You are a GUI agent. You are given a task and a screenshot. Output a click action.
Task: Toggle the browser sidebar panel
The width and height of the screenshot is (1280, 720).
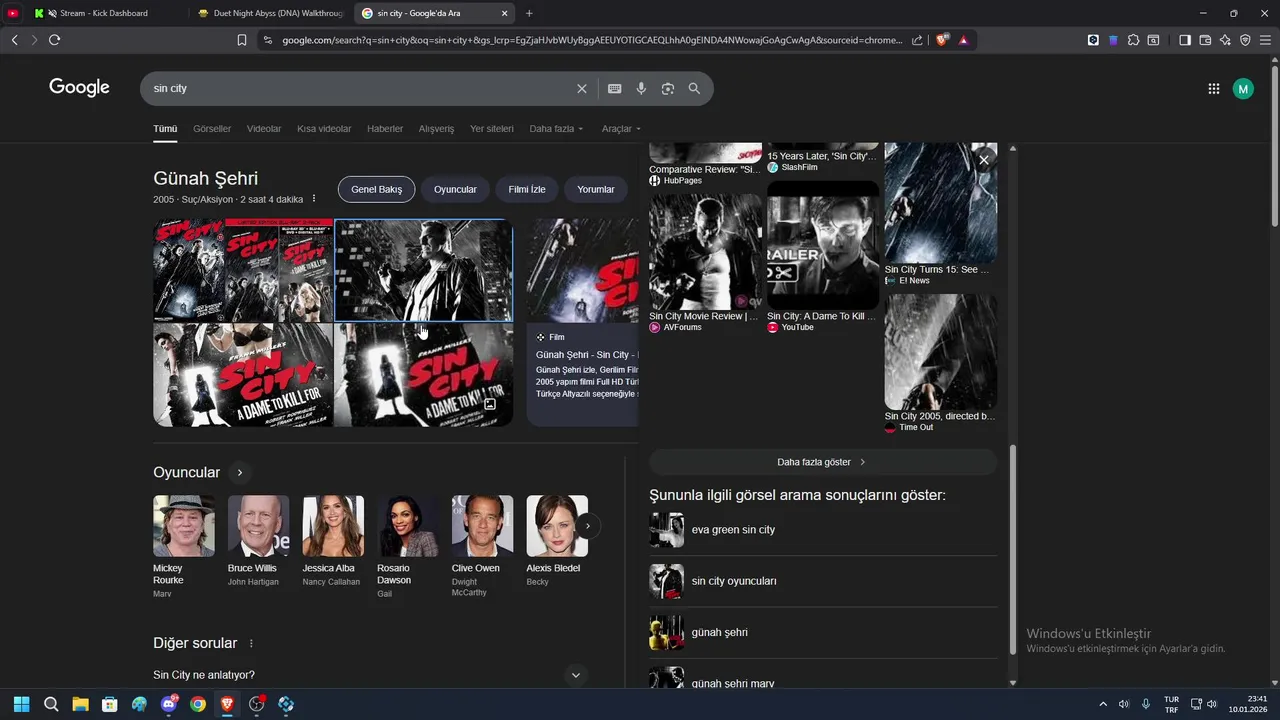(1185, 40)
